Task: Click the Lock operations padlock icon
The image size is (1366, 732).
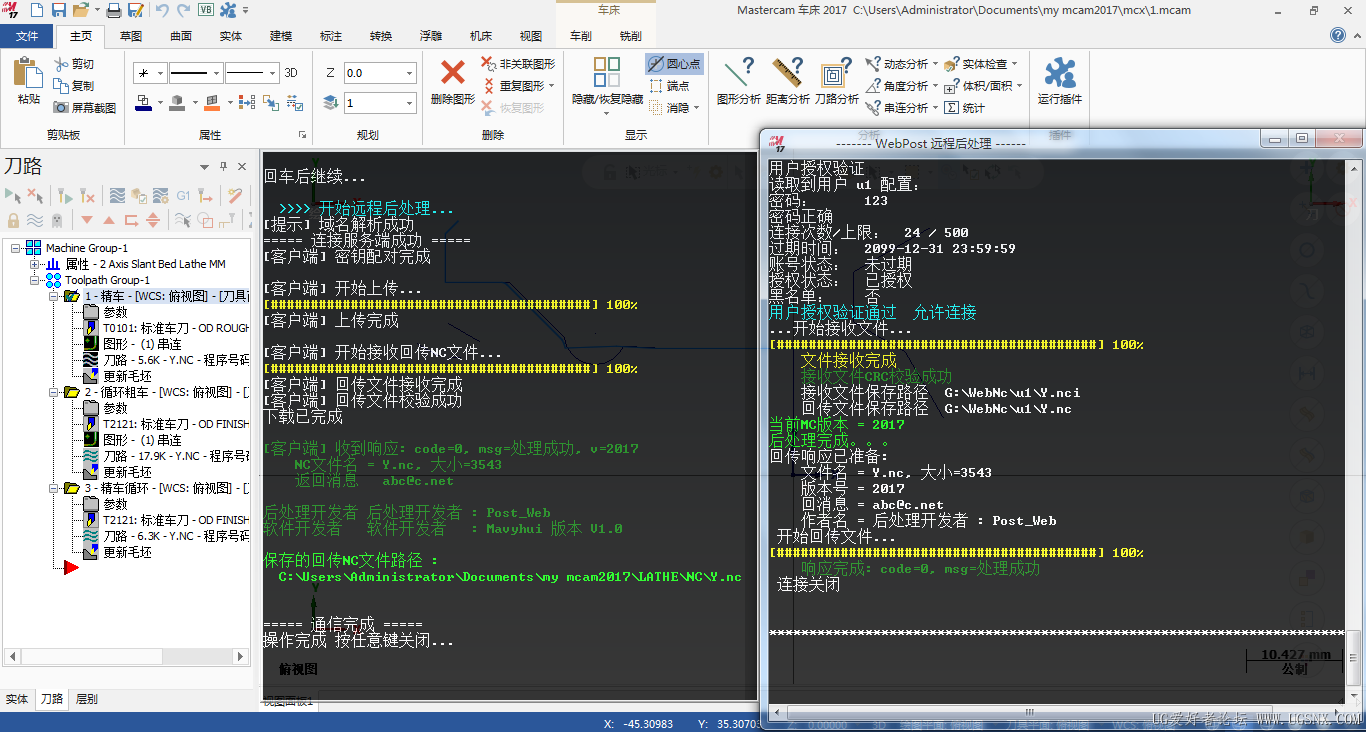Action: click(x=13, y=220)
